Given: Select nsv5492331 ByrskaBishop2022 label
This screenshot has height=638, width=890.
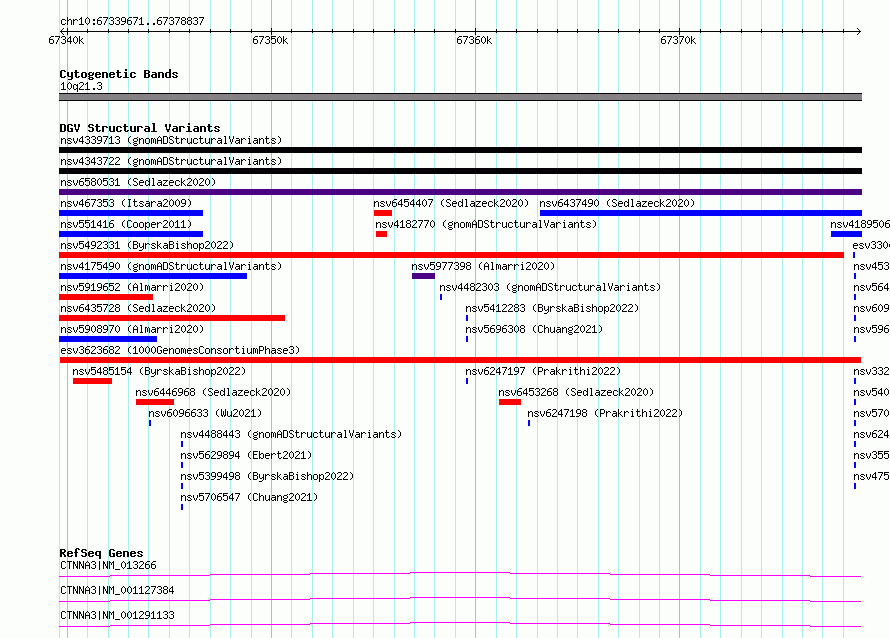Looking at the screenshot, I should [x=147, y=245].
